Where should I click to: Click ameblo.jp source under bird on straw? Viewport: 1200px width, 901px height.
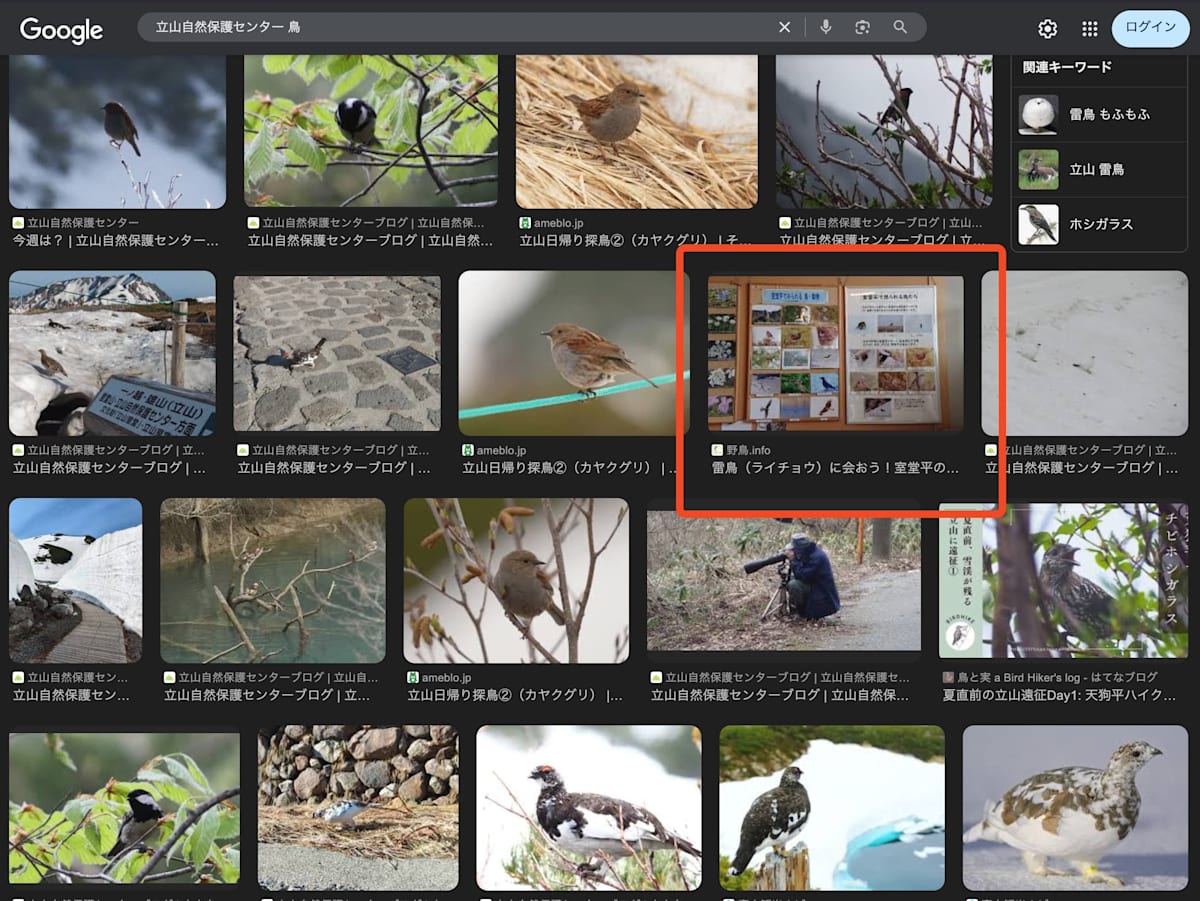[559, 223]
